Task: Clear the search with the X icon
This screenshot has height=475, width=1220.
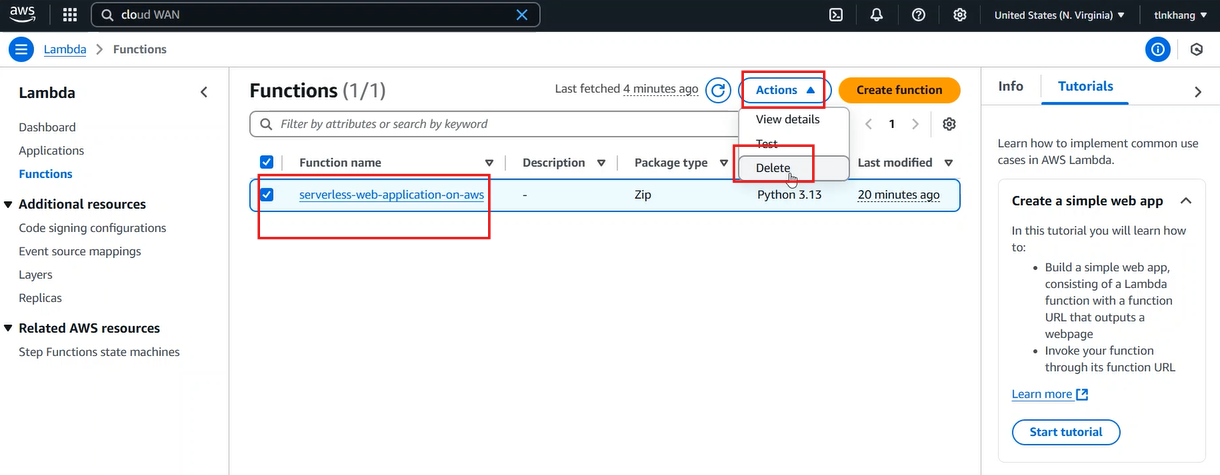Action: [521, 15]
